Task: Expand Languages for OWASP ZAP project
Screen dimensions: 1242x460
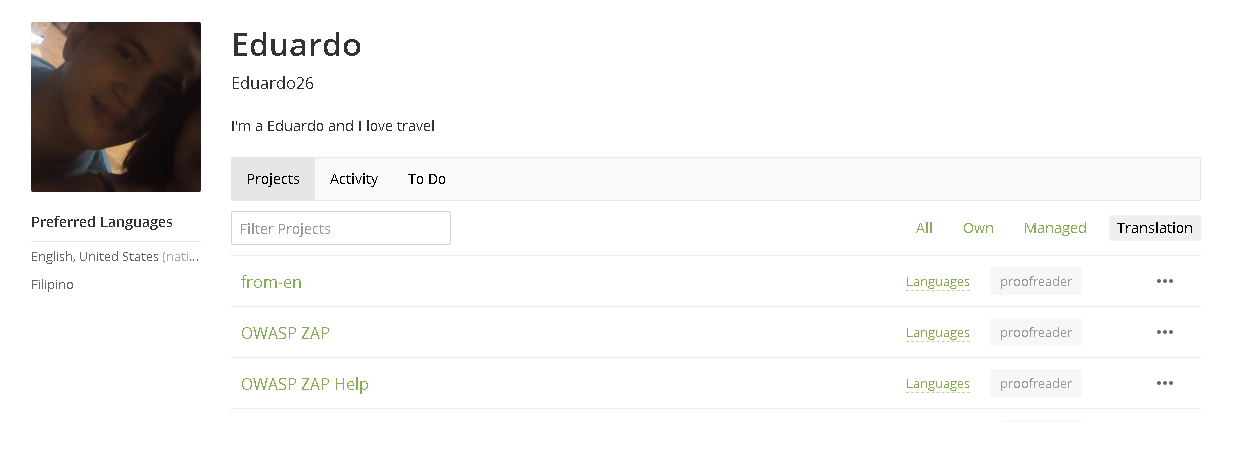Action: click(x=938, y=333)
